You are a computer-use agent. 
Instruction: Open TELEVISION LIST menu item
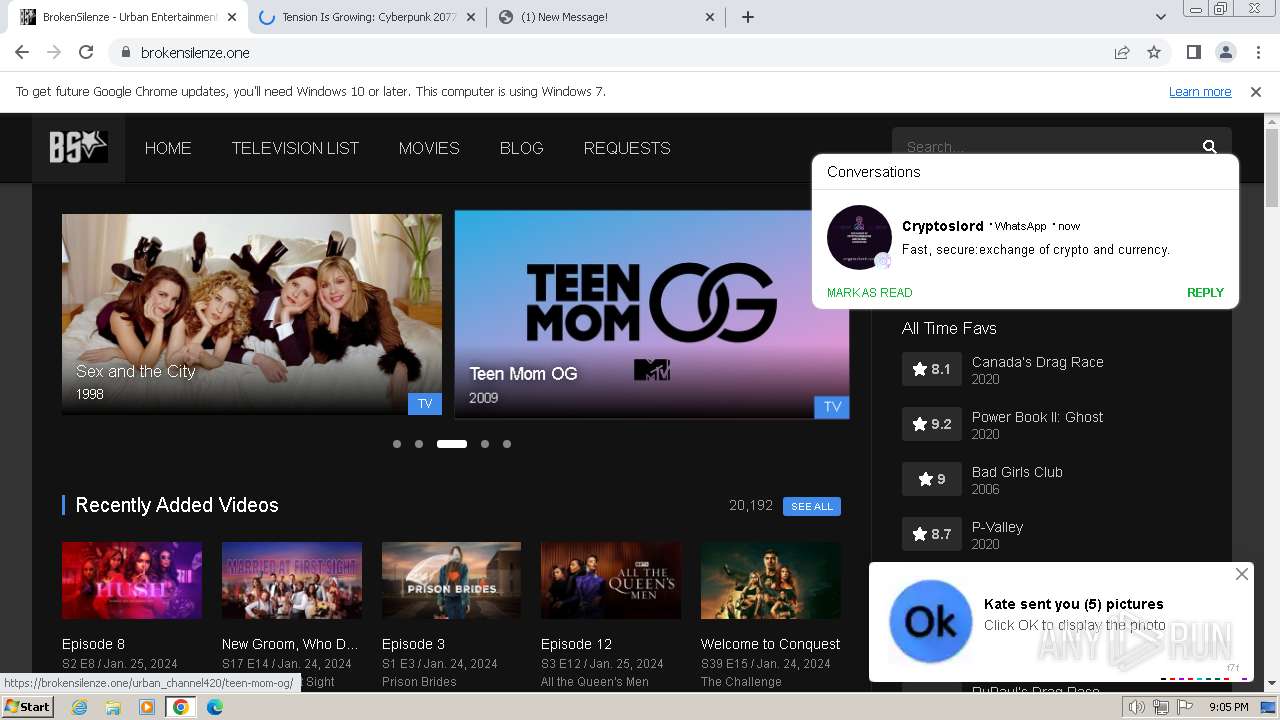(295, 148)
